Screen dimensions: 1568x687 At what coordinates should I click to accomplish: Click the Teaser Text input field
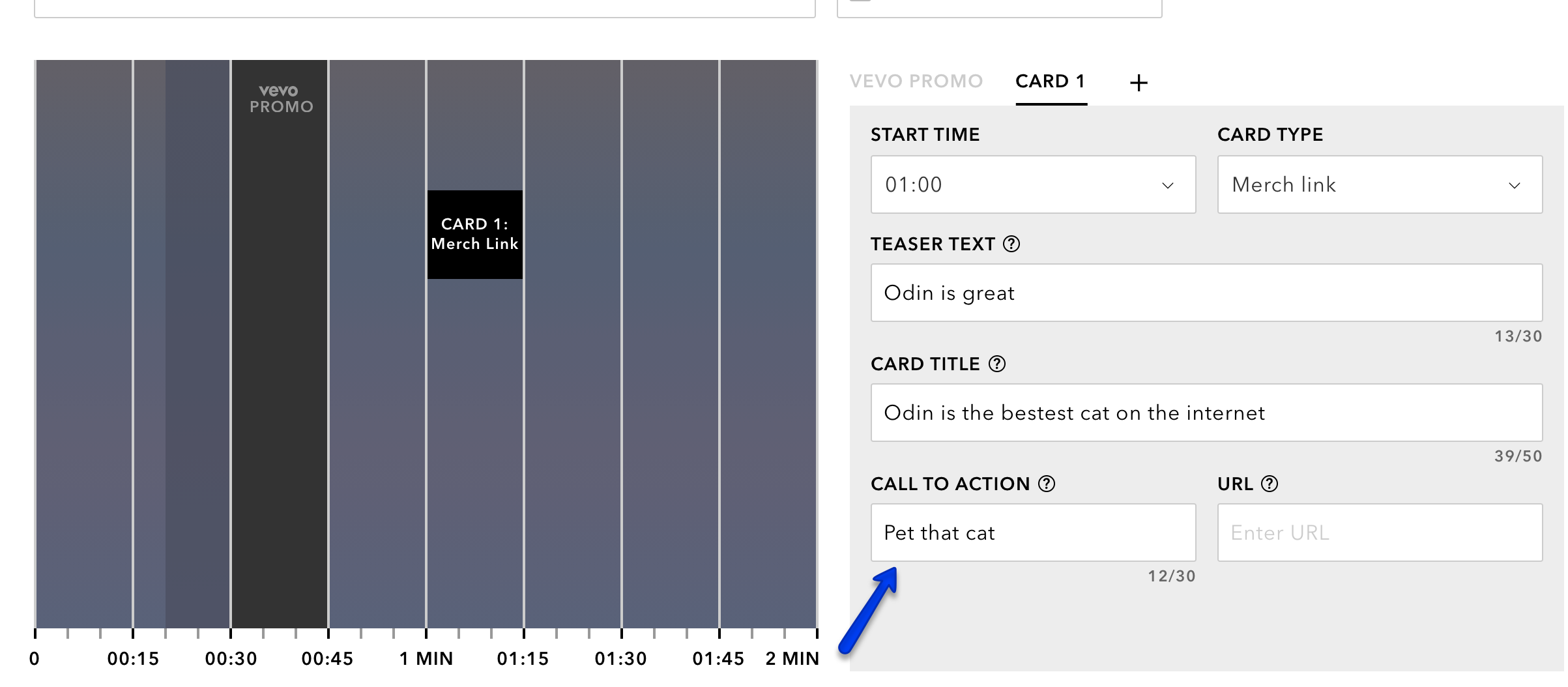(x=1206, y=293)
